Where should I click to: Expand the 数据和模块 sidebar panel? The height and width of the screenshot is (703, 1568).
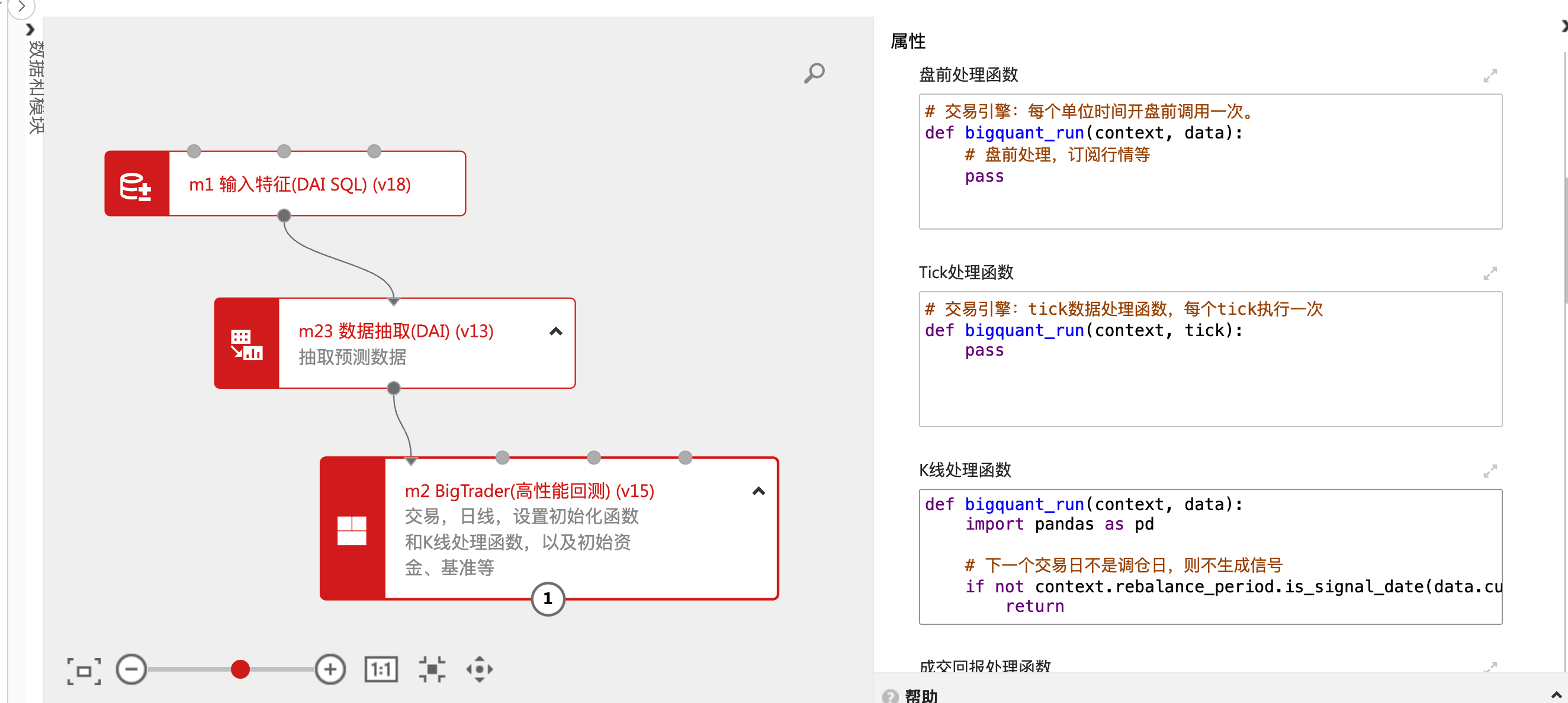(x=30, y=29)
